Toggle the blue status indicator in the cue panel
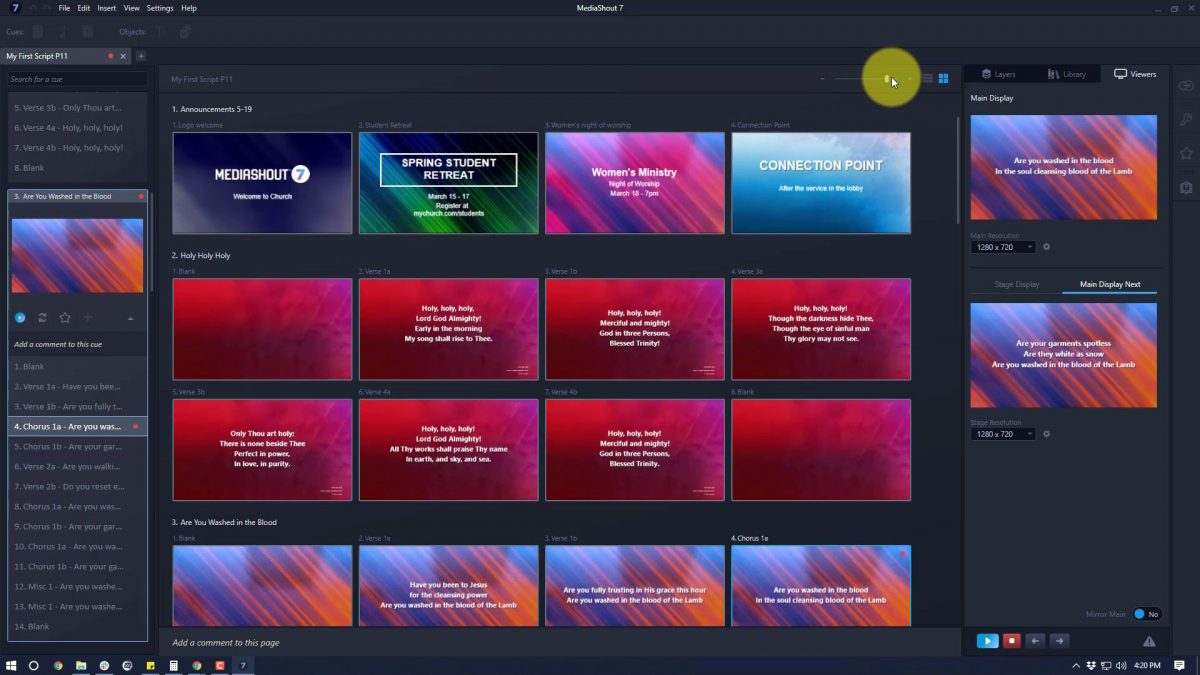The width and height of the screenshot is (1200, 675). click(x=21, y=317)
